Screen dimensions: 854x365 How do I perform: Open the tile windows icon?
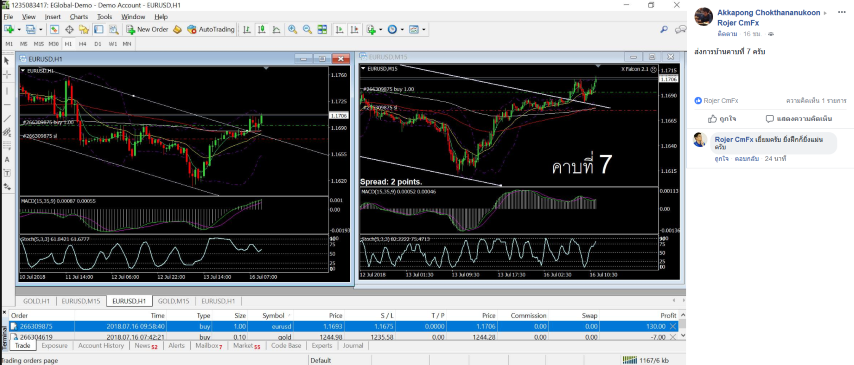coord(322,29)
